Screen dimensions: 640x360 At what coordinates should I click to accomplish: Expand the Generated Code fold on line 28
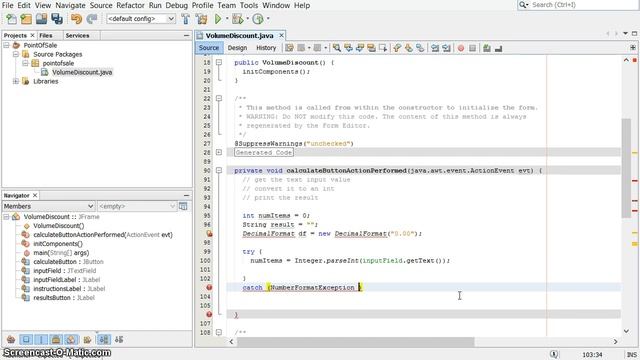coord(219,152)
